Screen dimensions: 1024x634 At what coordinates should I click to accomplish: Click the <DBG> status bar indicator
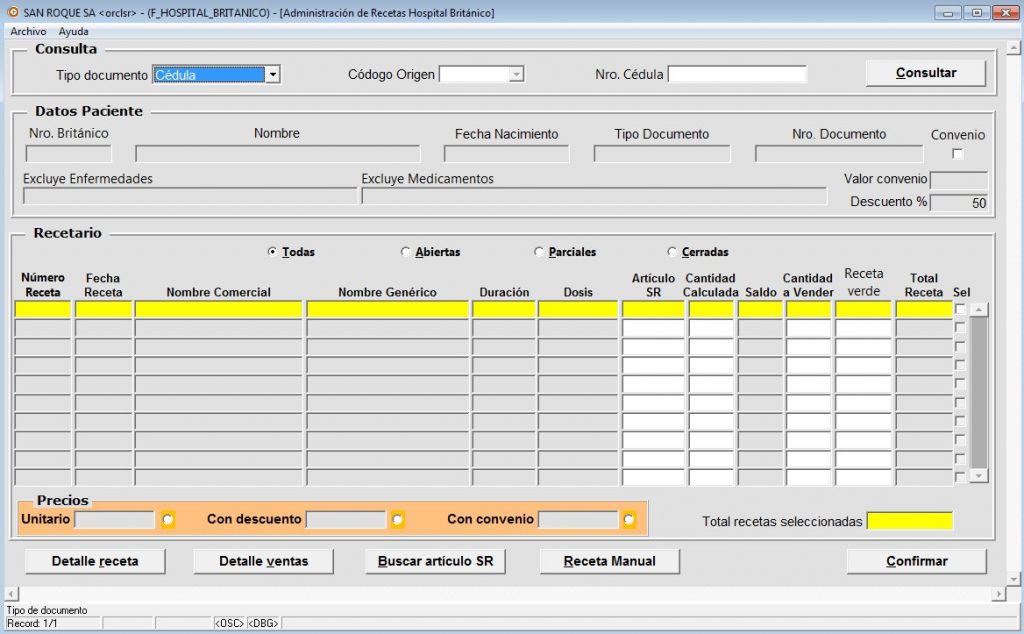(x=264, y=624)
